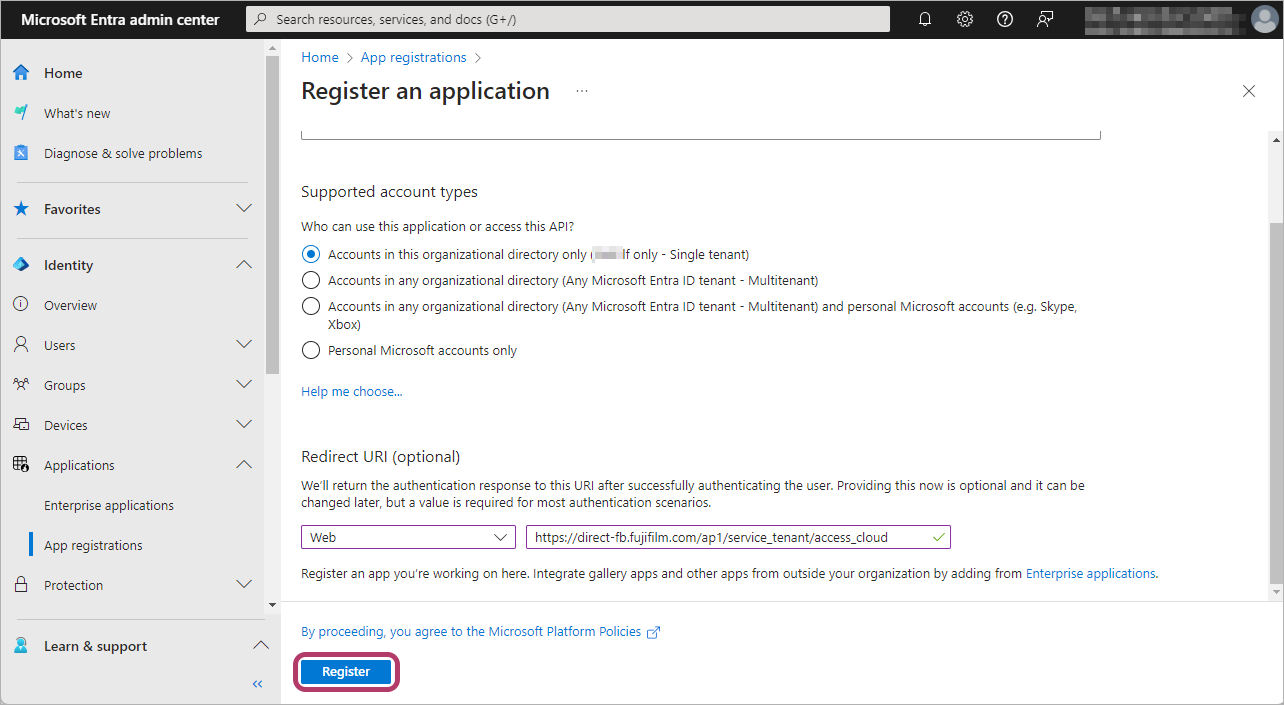The width and height of the screenshot is (1284, 705).
Task: Choose Personal Microsoft accounts only option
Action: click(311, 350)
